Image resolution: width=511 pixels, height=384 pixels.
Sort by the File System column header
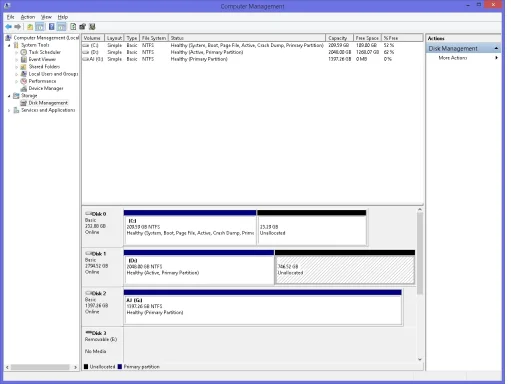coord(154,38)
